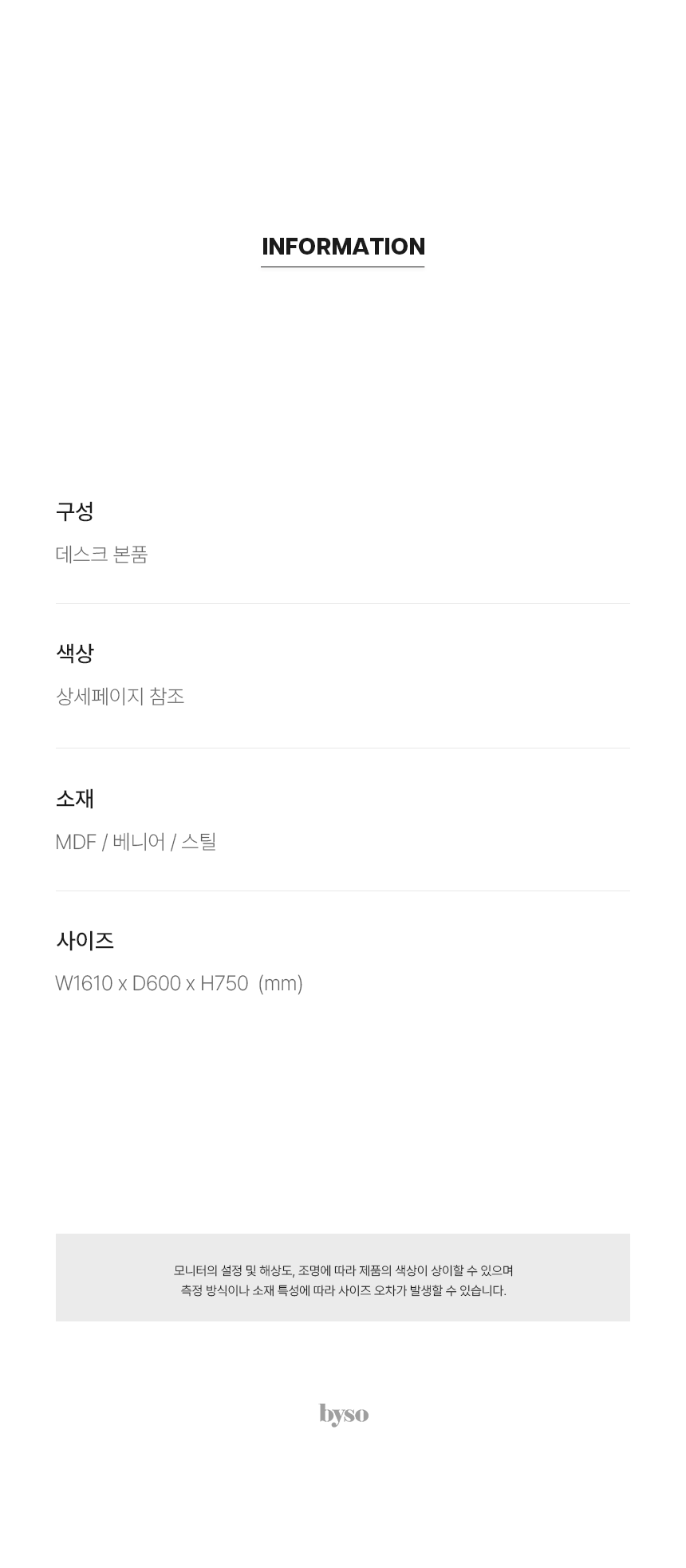Select the 소재 heading
This screenshot has width=686, height=1568.
[75, 799]
